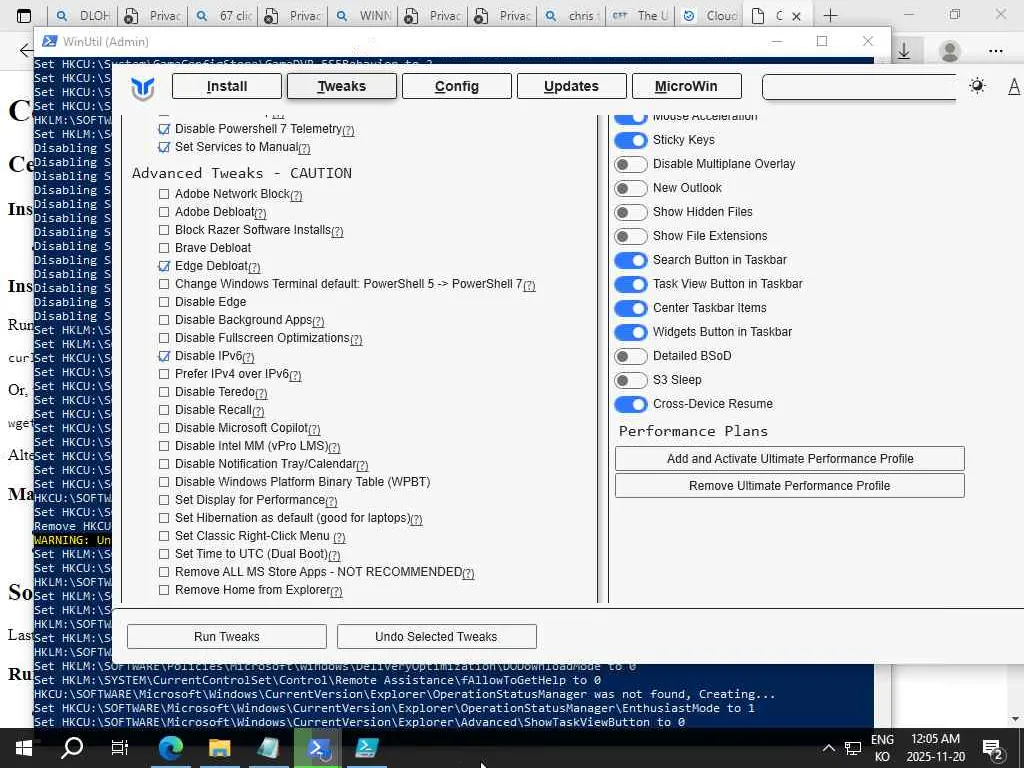Uncheck Set Services to Manual
This screenshot has width=1024, height=768.
pyautogui.click(x=164, y=148)
